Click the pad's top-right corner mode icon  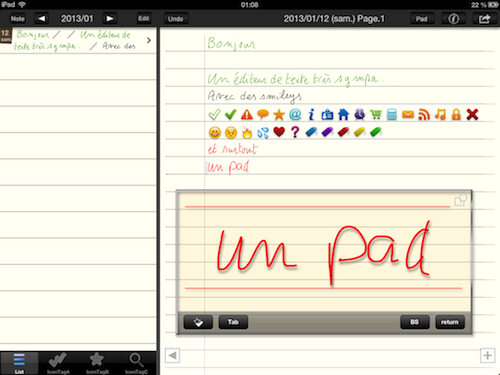pos(461,200)
